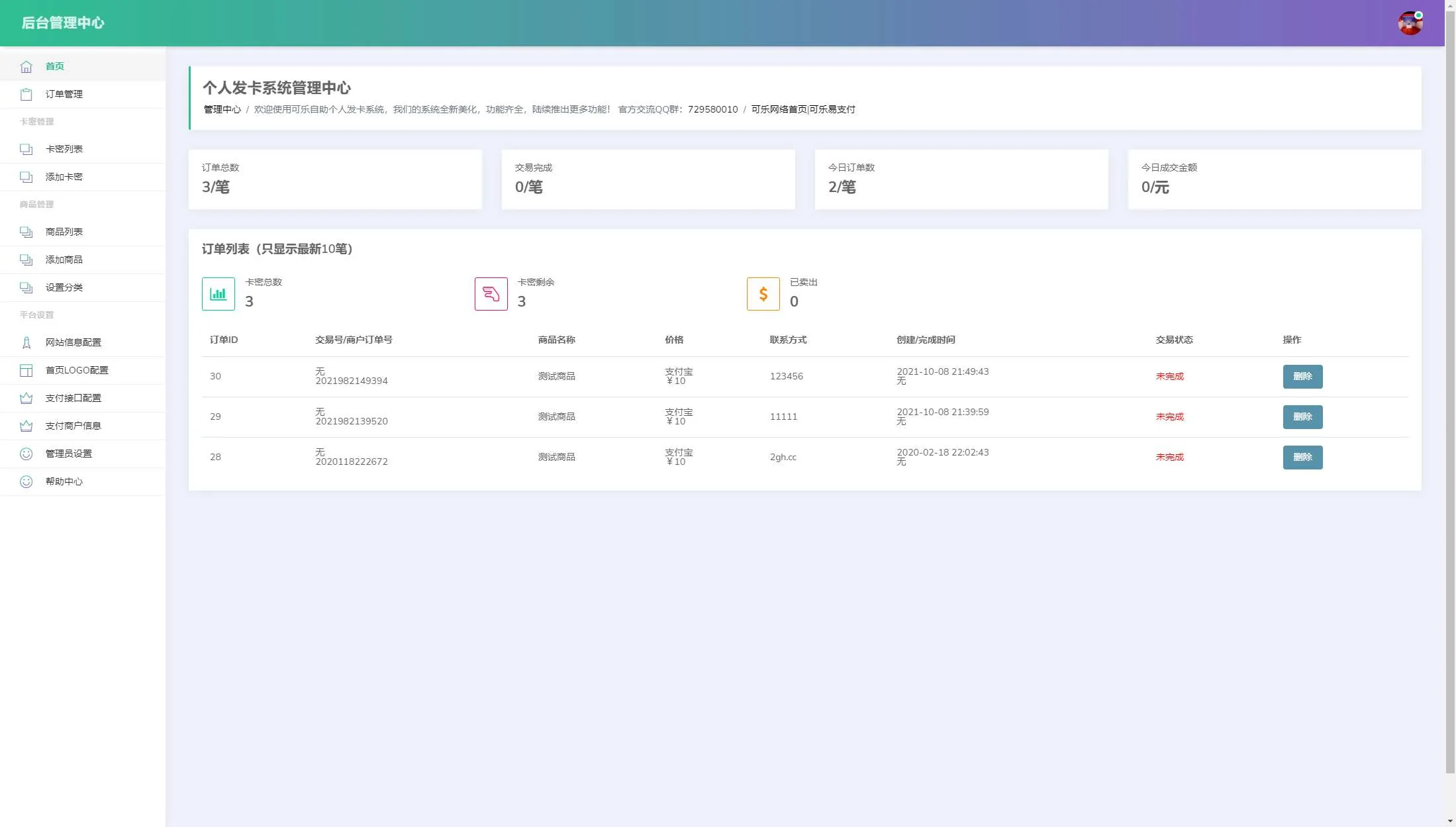The image size is (1456, 827).
Task: Click the tower icon for 网站信息配置
Action: tap(26, 343)
